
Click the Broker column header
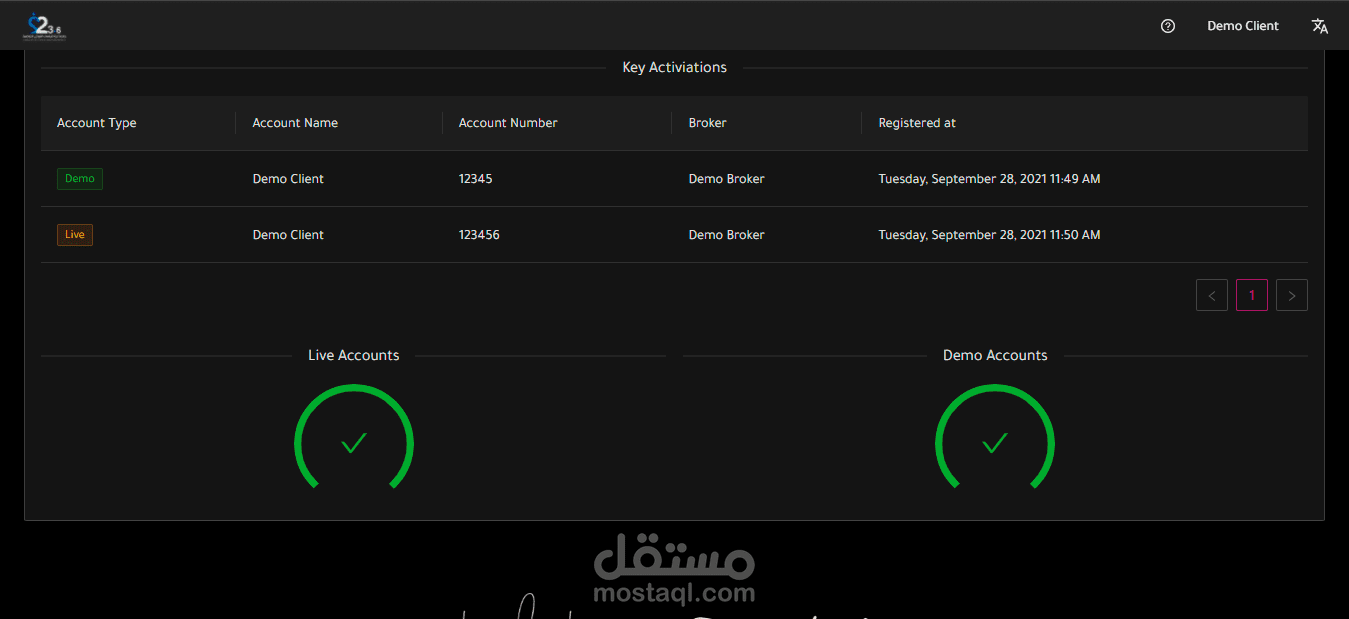click(707, 122)
